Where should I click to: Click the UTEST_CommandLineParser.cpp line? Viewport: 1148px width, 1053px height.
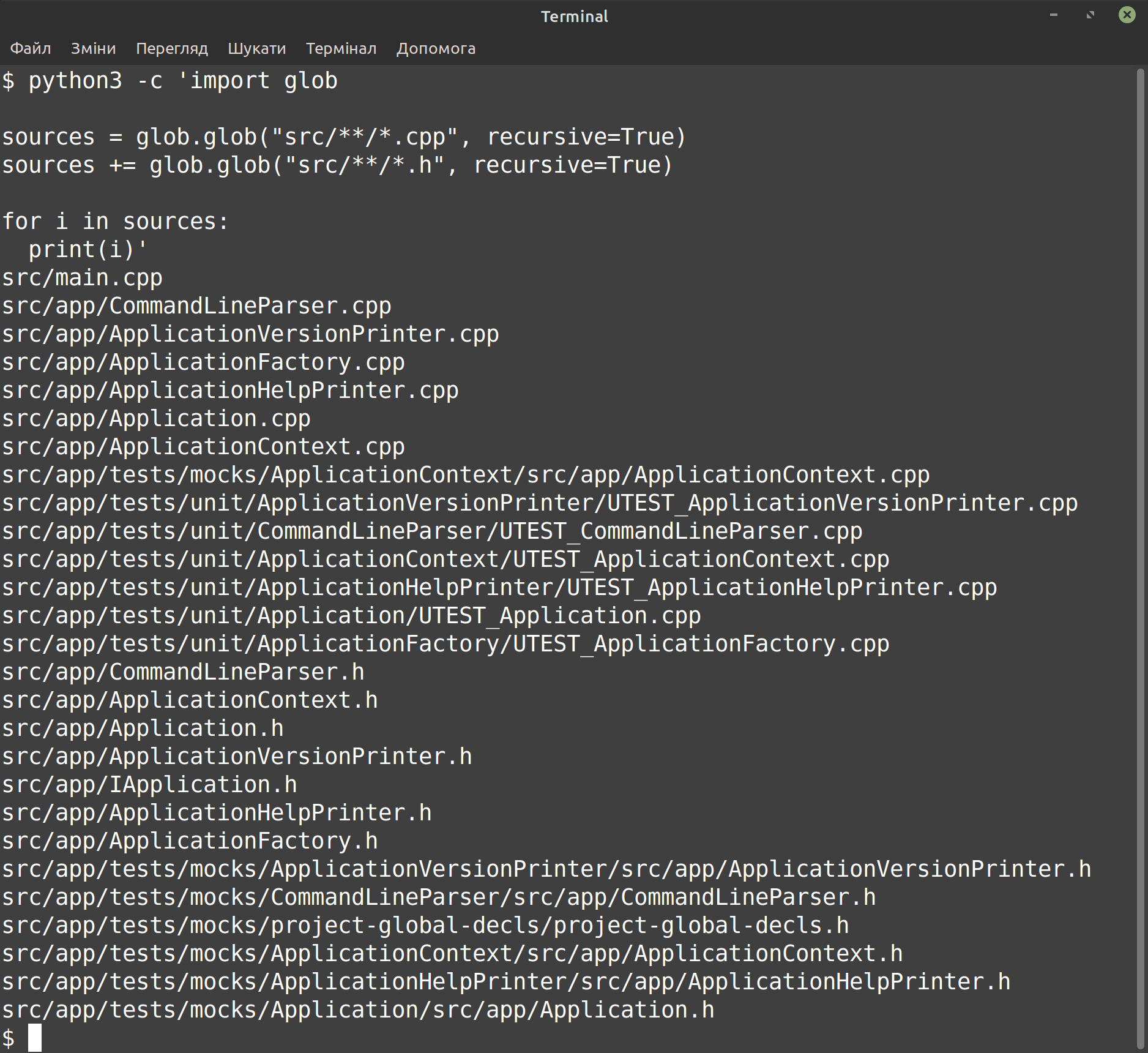tap(433, 531)
